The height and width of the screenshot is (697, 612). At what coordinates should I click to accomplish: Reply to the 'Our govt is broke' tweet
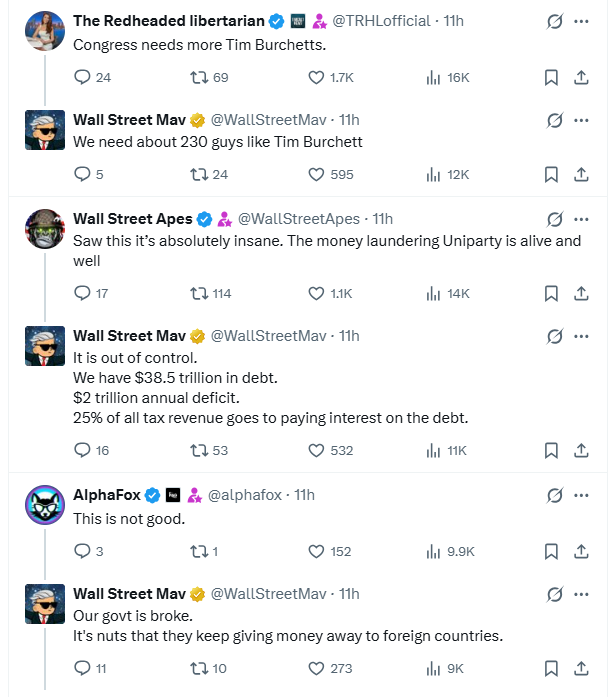click(83, 669)
